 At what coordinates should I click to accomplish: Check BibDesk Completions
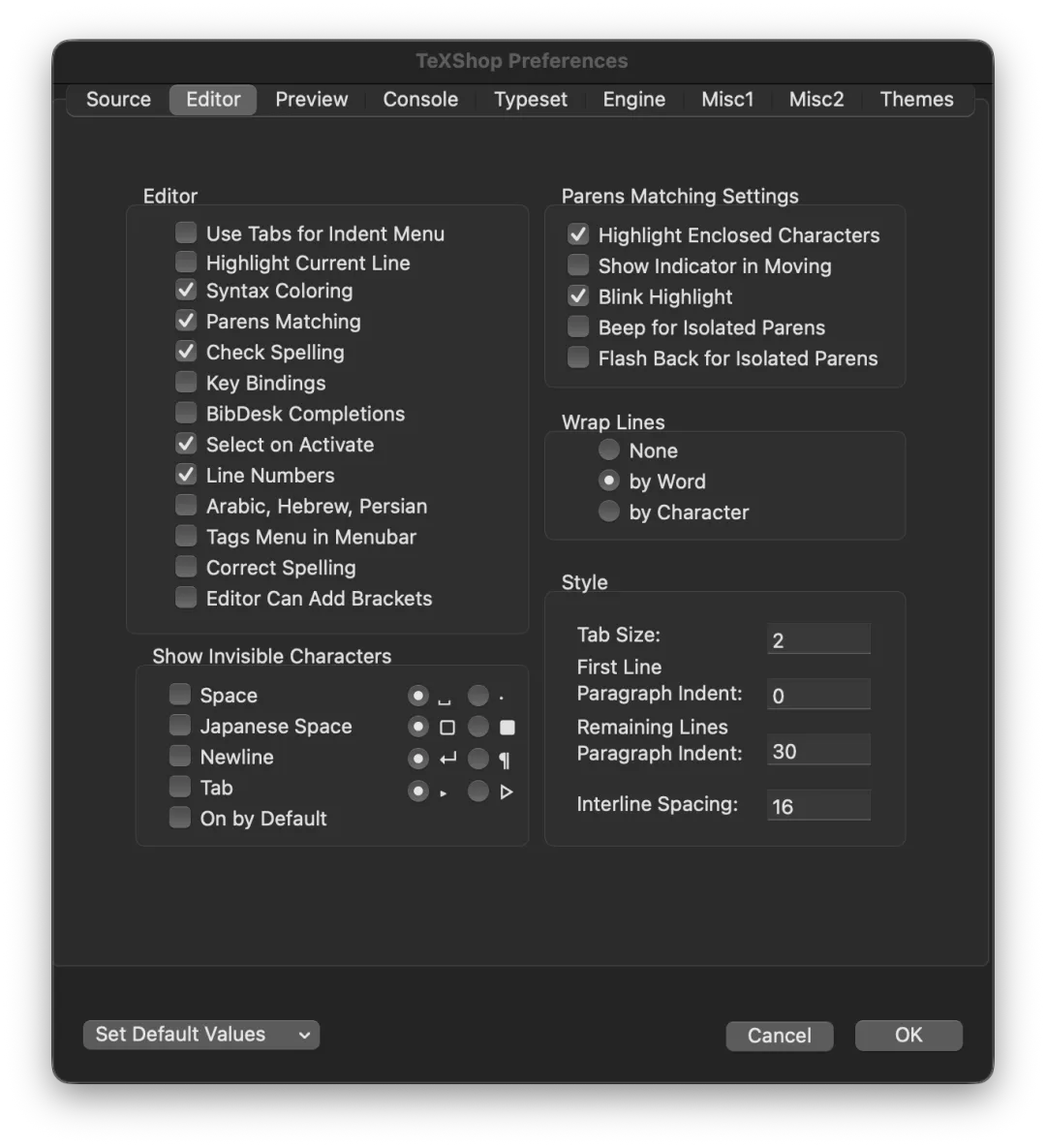186,413
